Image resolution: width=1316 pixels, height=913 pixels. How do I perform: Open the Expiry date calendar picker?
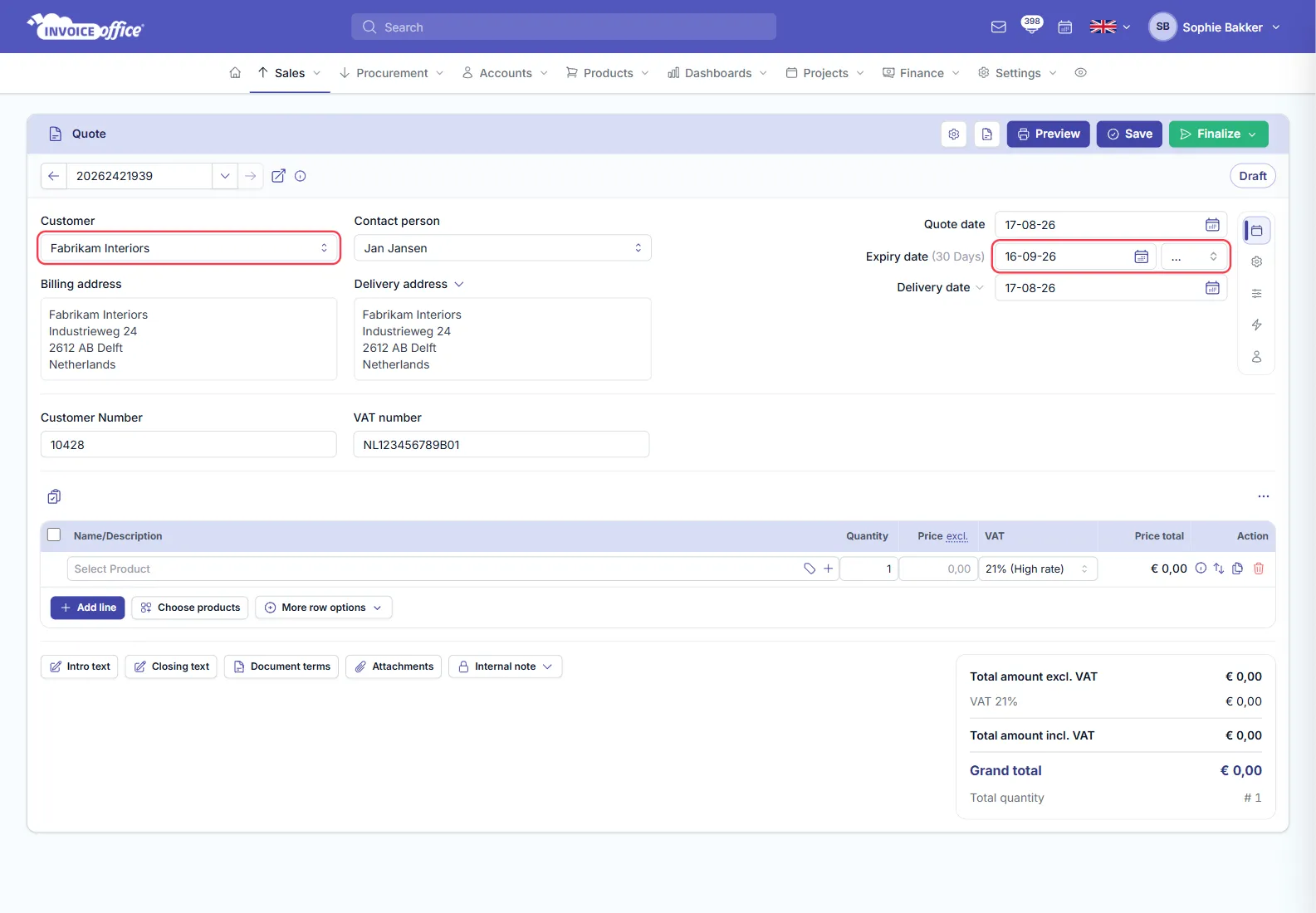(1141, 256)
